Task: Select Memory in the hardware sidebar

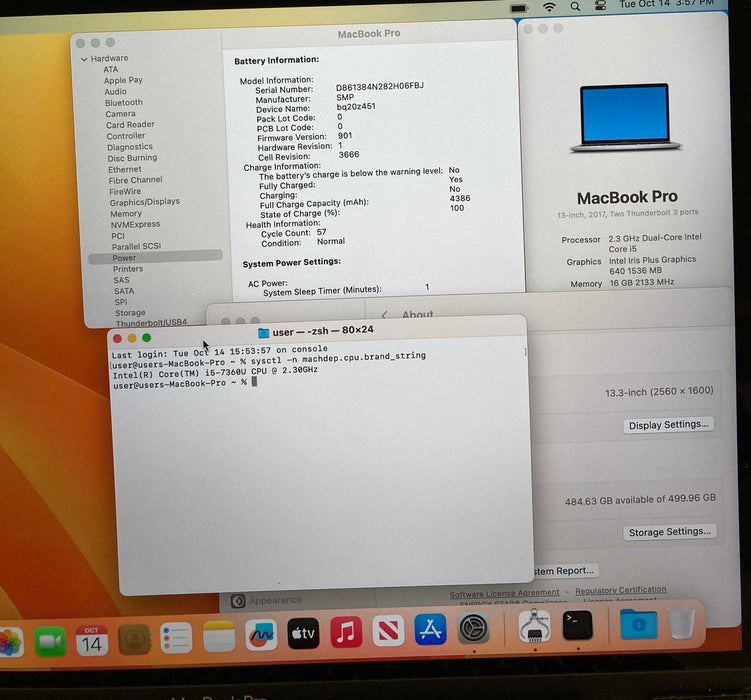Action: [126, 214]
